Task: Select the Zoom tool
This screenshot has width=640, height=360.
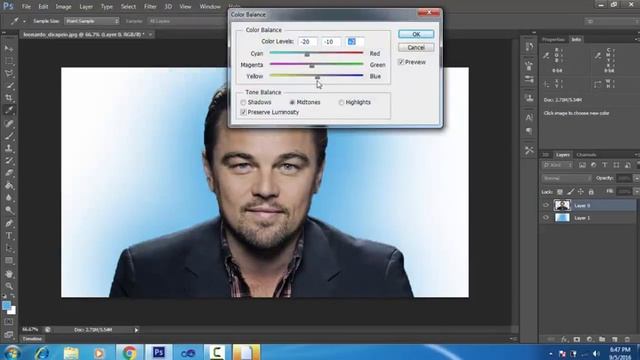Action: 9,286
